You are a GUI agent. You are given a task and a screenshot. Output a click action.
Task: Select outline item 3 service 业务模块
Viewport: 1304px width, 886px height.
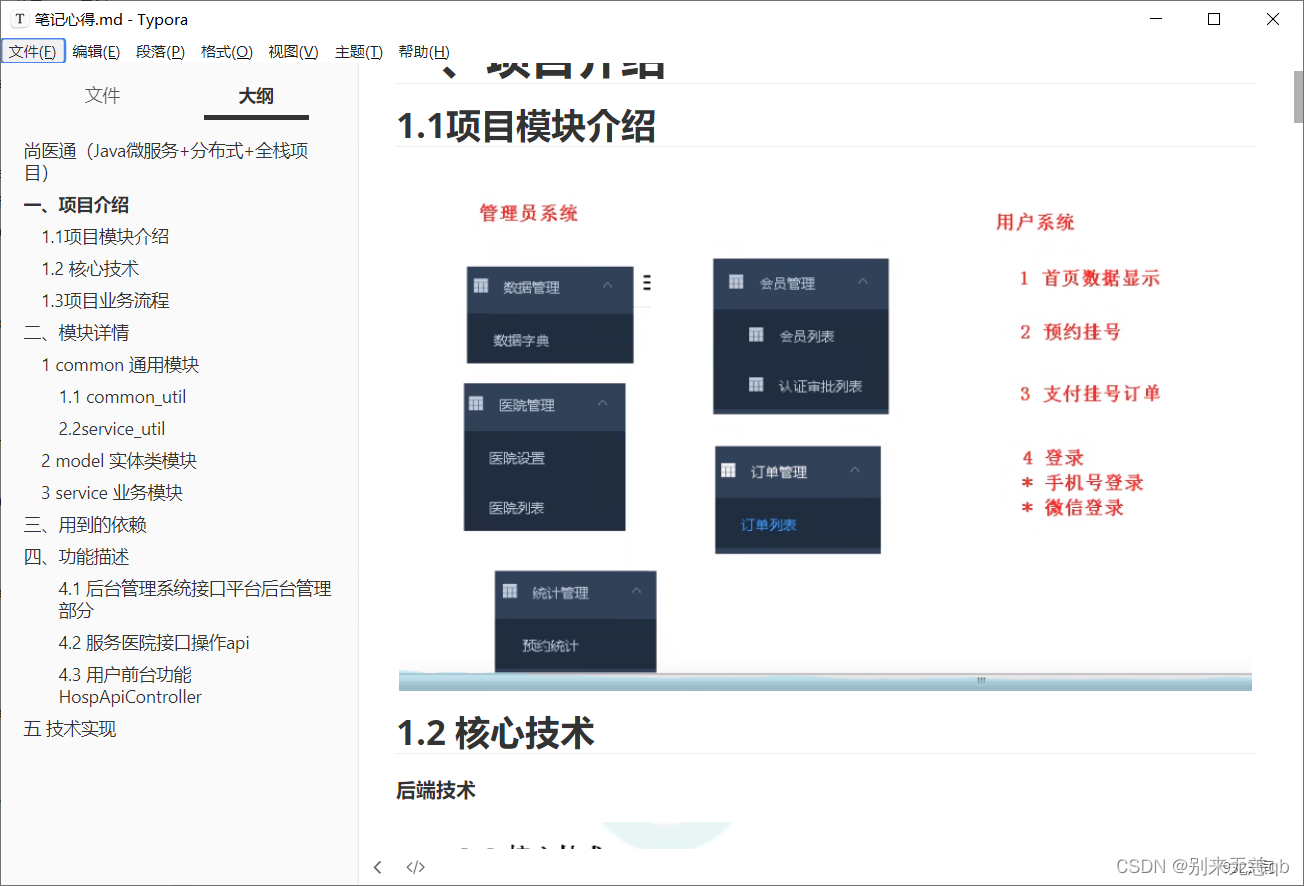tap(112, 493)
